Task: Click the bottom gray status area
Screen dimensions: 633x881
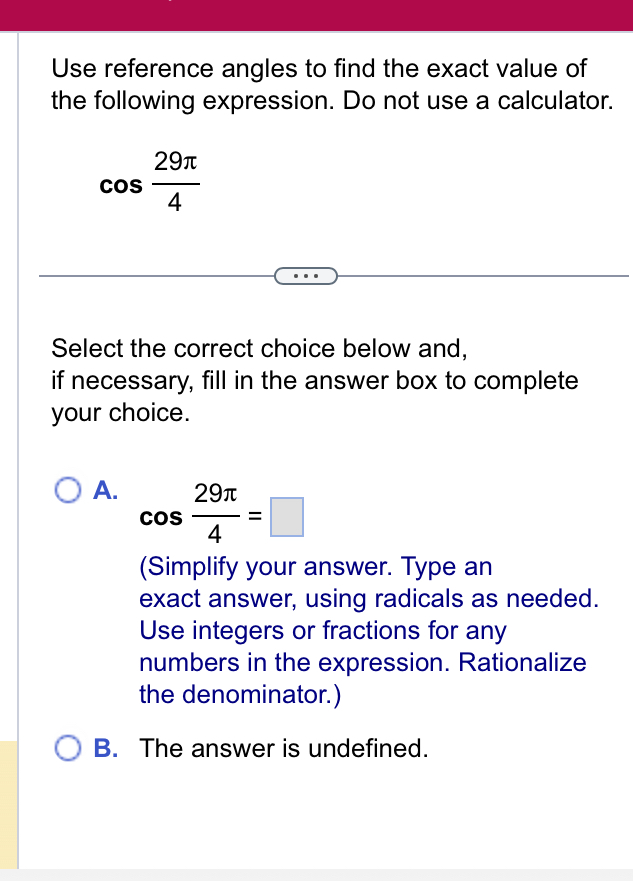Action: coord(316,874)
